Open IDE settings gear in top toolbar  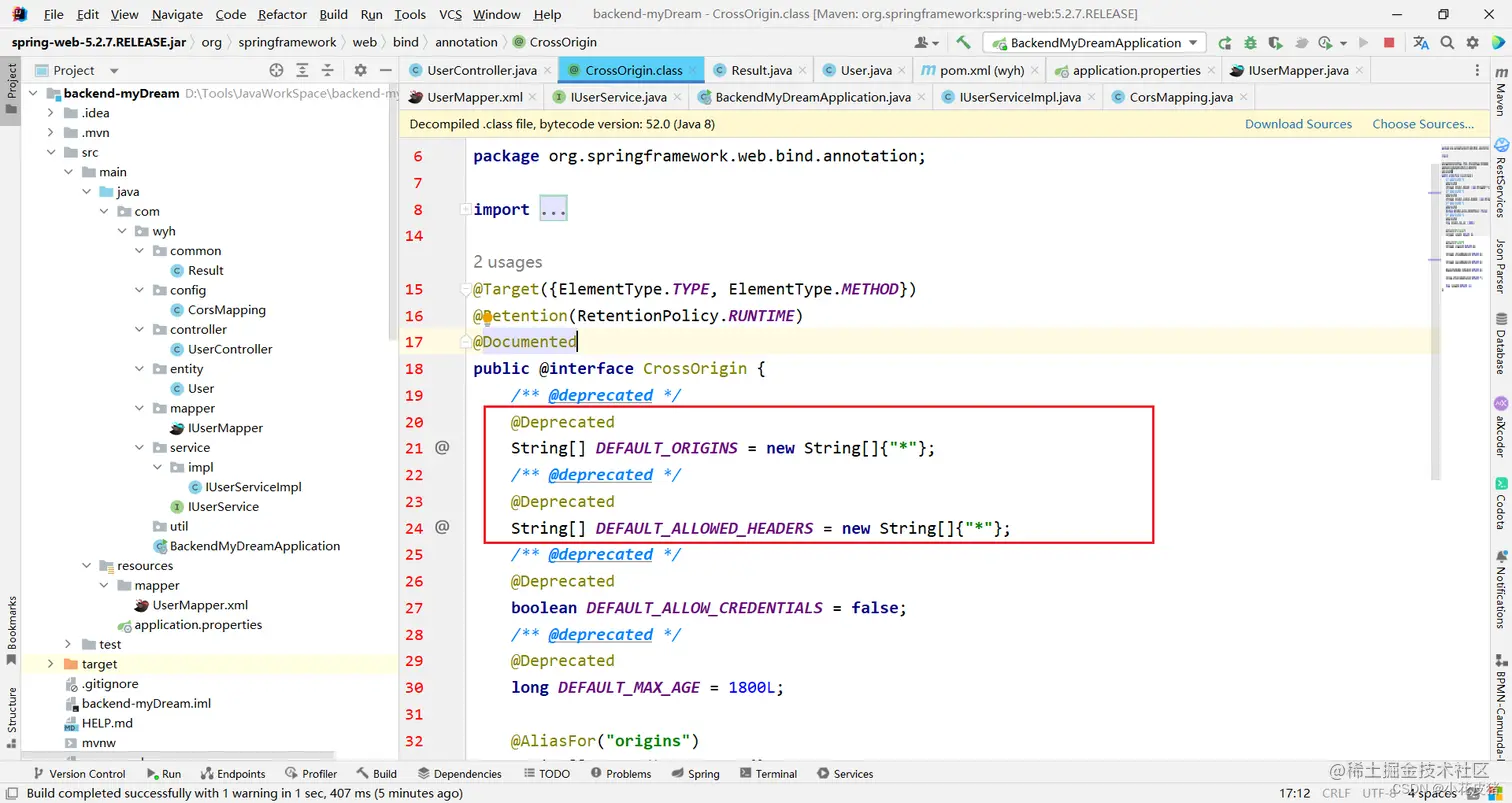click(x=1472, y=43)
